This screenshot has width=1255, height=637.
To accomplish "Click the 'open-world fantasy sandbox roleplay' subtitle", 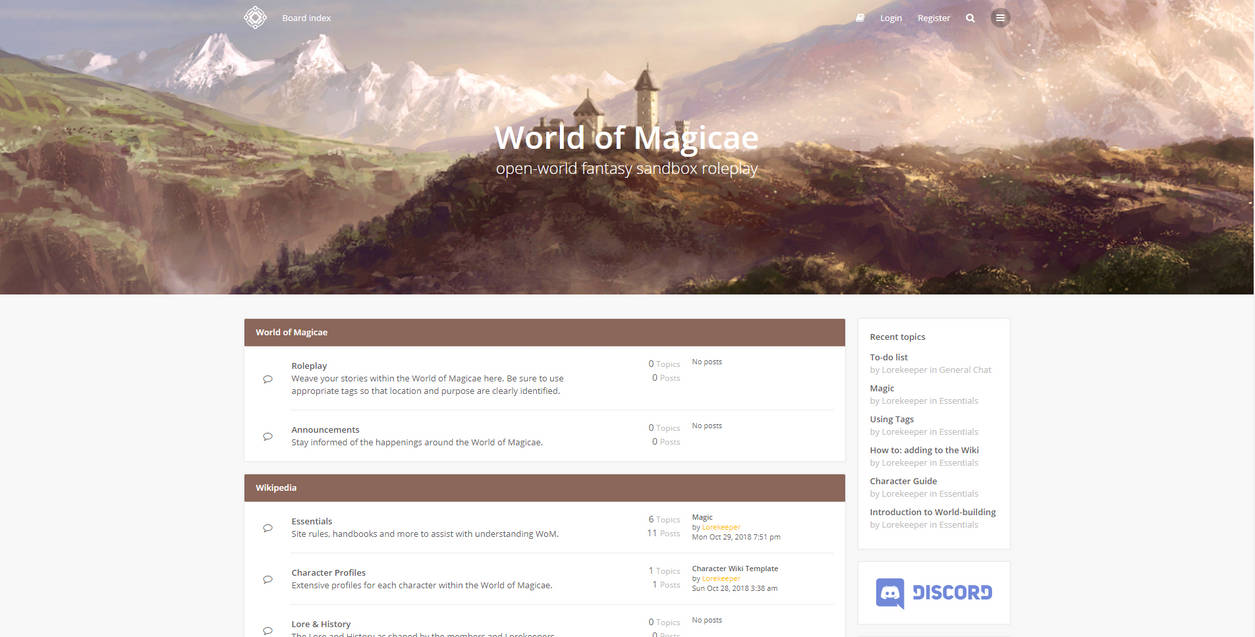I will [x=627, y=169].
